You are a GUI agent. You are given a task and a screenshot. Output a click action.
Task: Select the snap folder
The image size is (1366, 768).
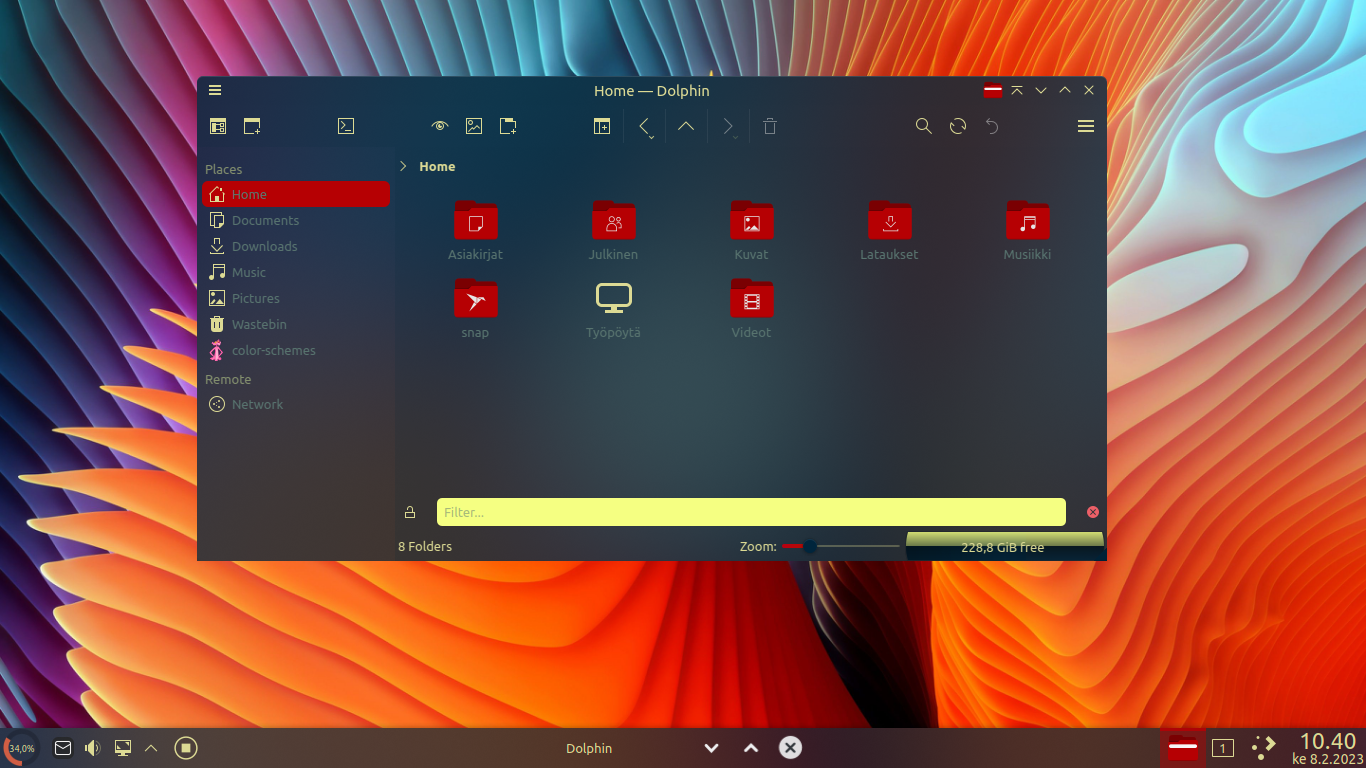coord(476,308)
